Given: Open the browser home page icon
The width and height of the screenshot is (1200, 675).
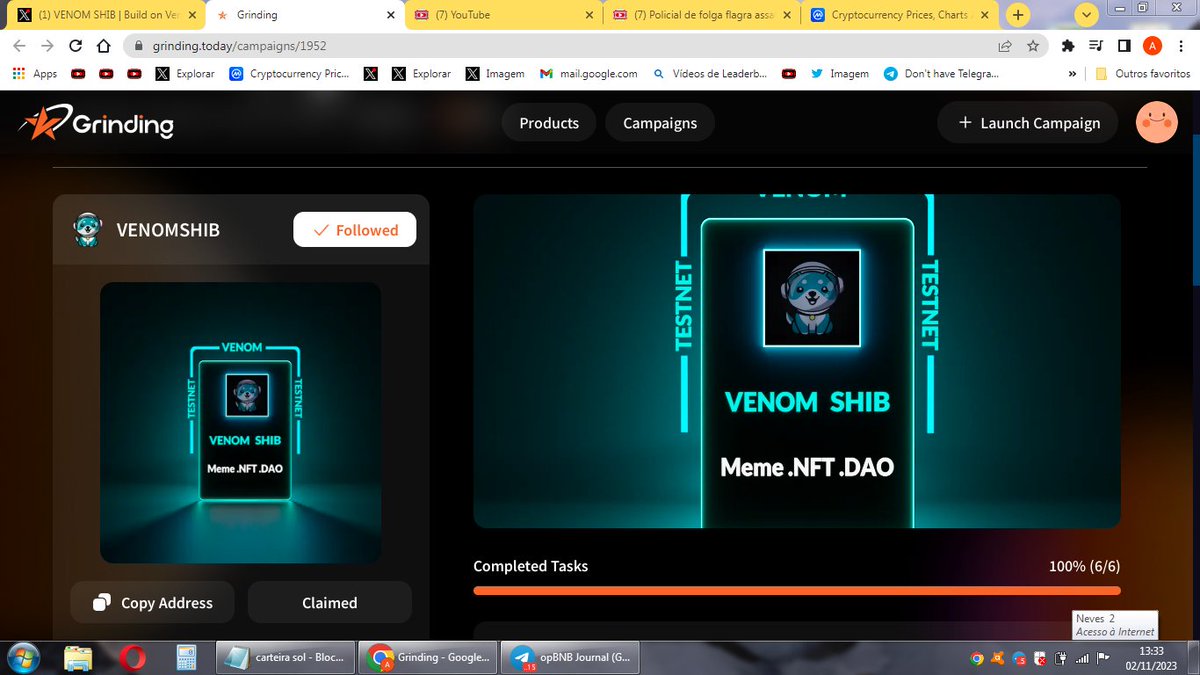Looking at the screenshot, I should [103, 46].
